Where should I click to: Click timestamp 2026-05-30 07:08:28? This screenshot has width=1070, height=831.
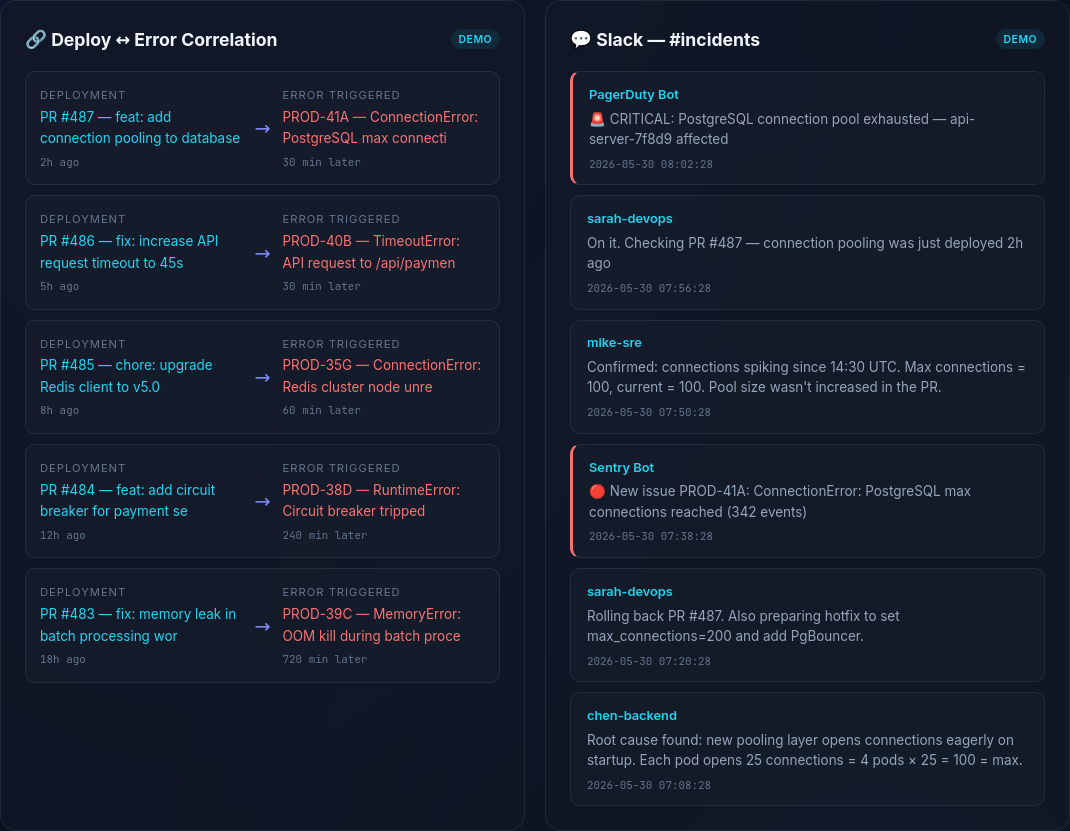pos(648,785)
